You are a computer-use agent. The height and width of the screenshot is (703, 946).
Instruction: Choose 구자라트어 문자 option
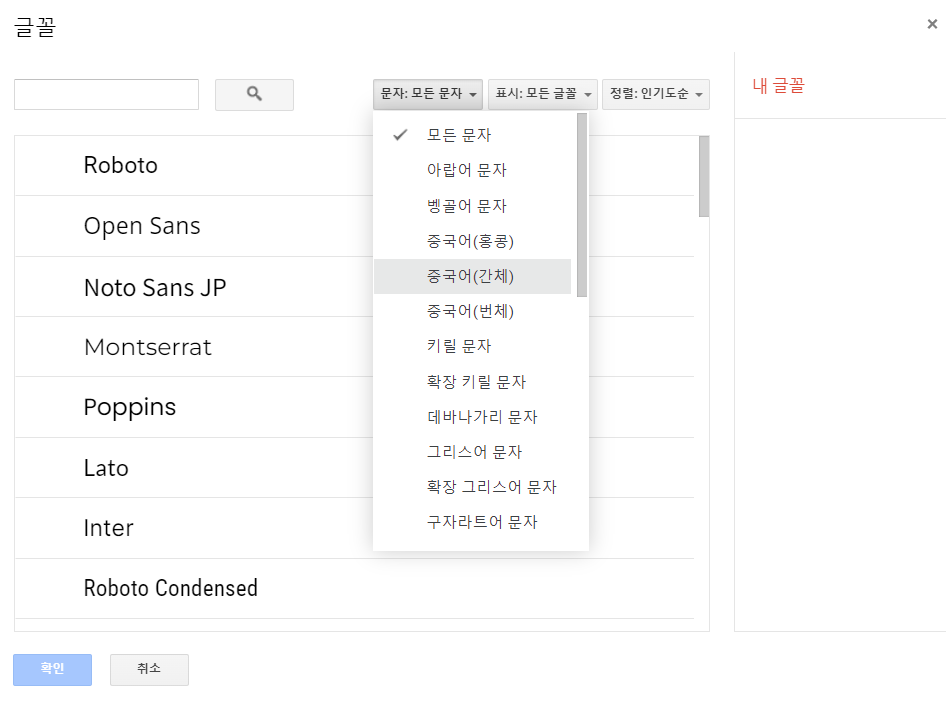coord(472,522)
